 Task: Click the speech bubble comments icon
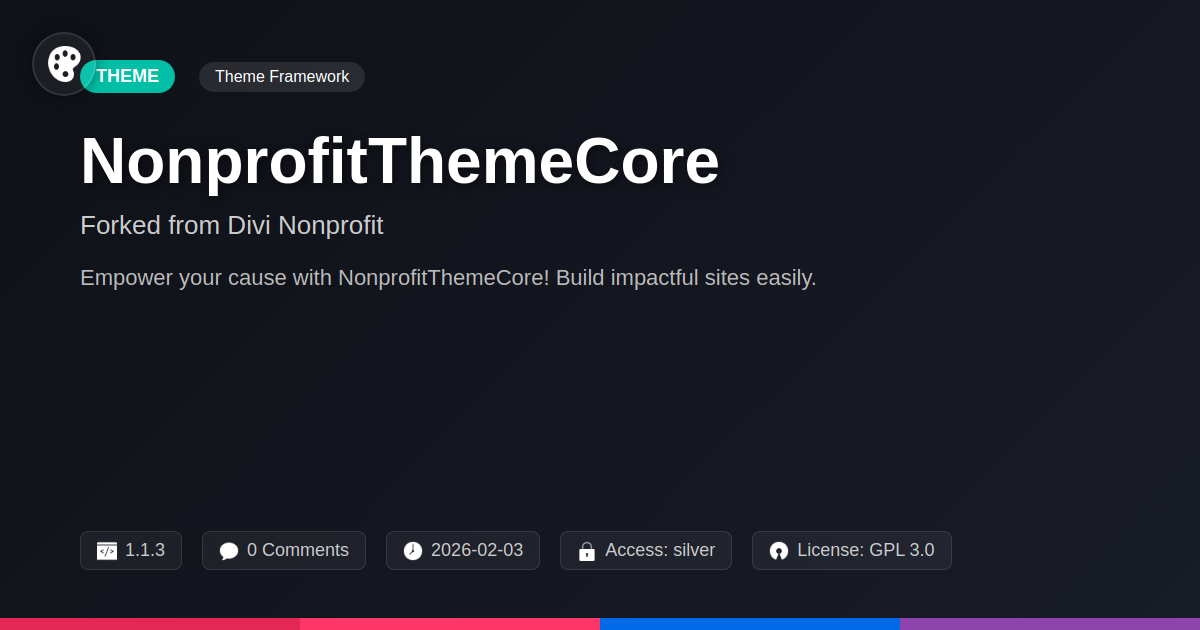click(x=229, y=551)
